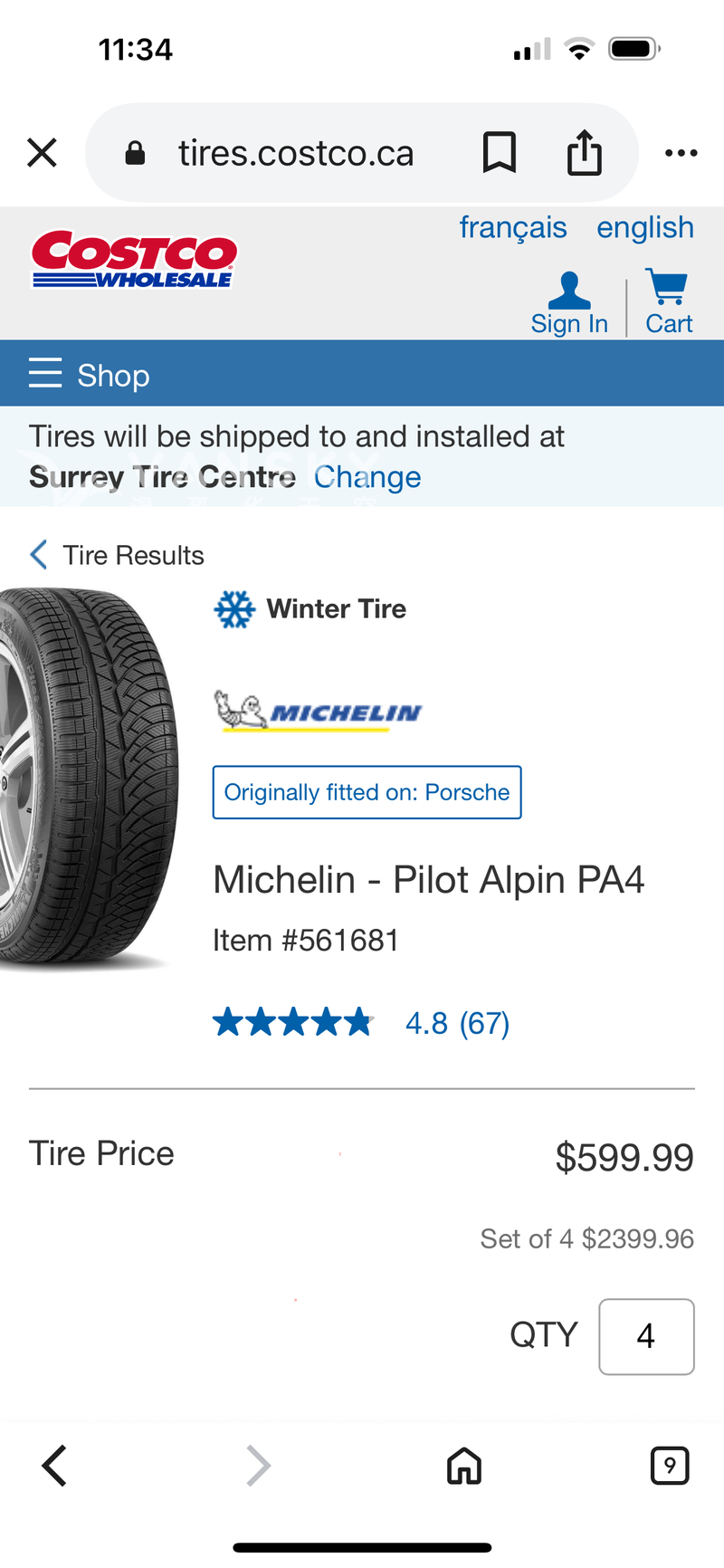724x1568 pixels.
Task: Open the three-dot more options menu
Action: coord(681,153)
